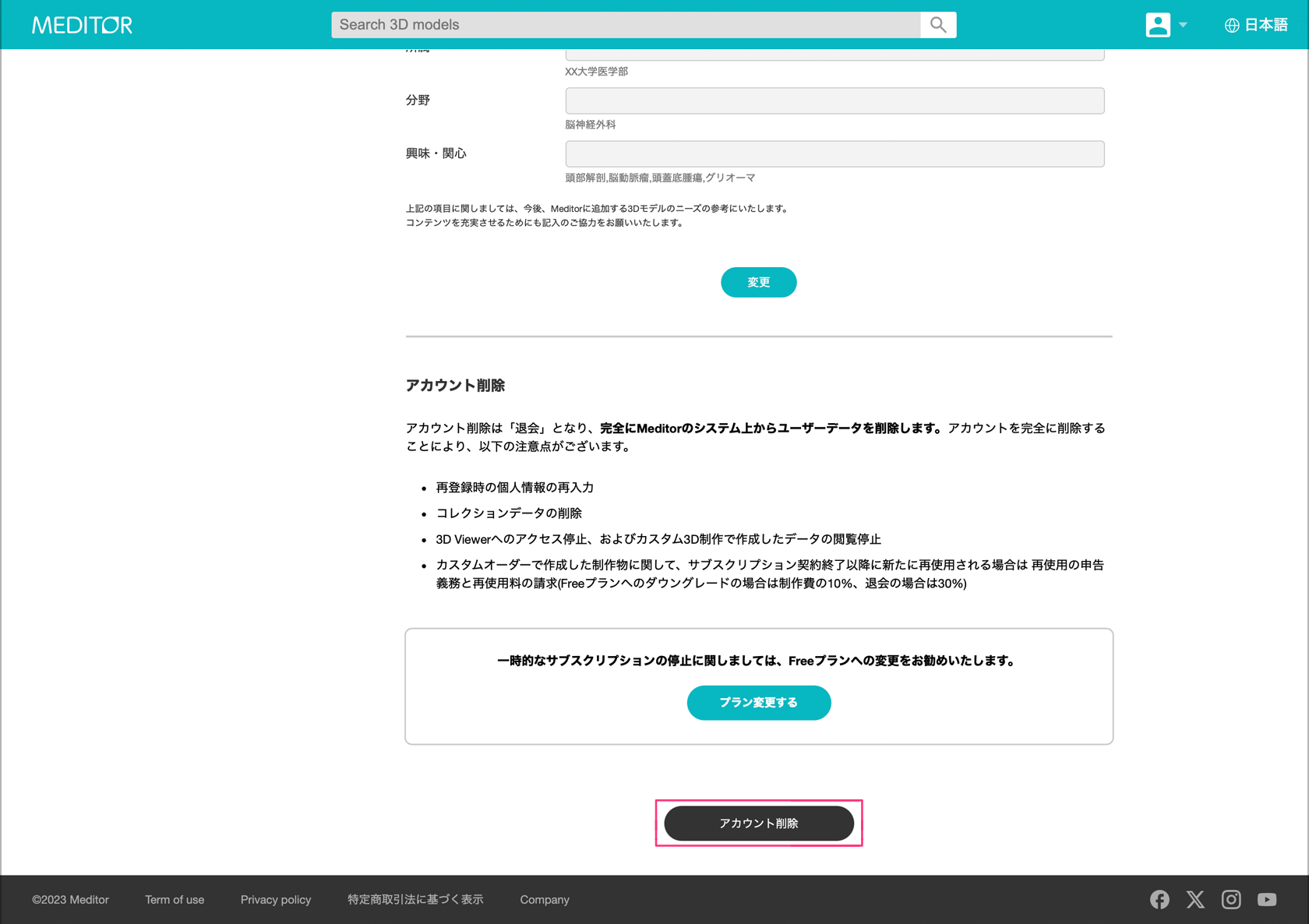Click the 興味・関心 input field

(834, 153)
